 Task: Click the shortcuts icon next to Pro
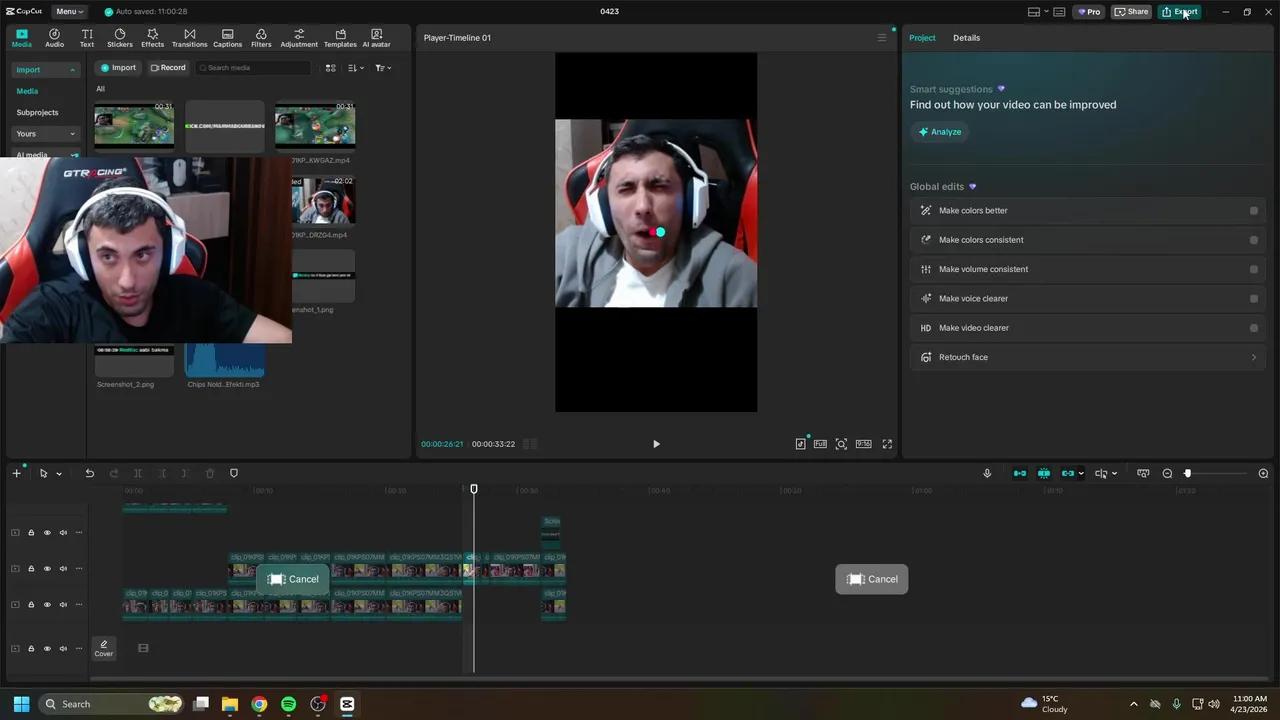point(1059,12)
